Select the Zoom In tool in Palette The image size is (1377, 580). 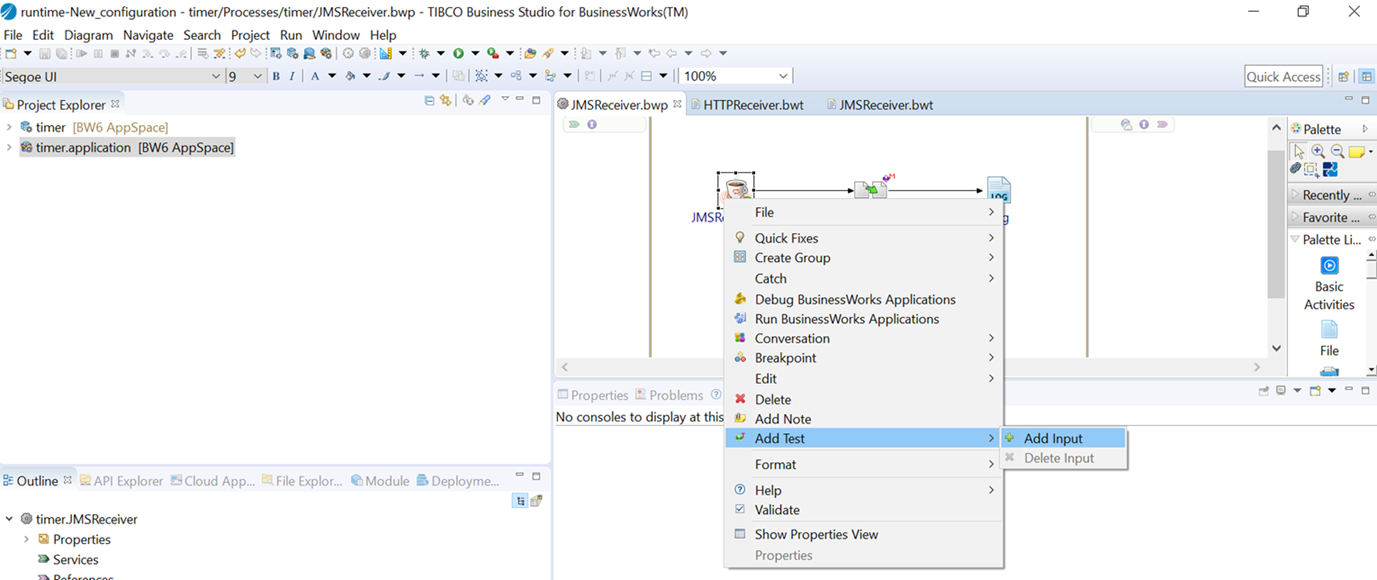pyautogui.click(x=1318, y=152)
